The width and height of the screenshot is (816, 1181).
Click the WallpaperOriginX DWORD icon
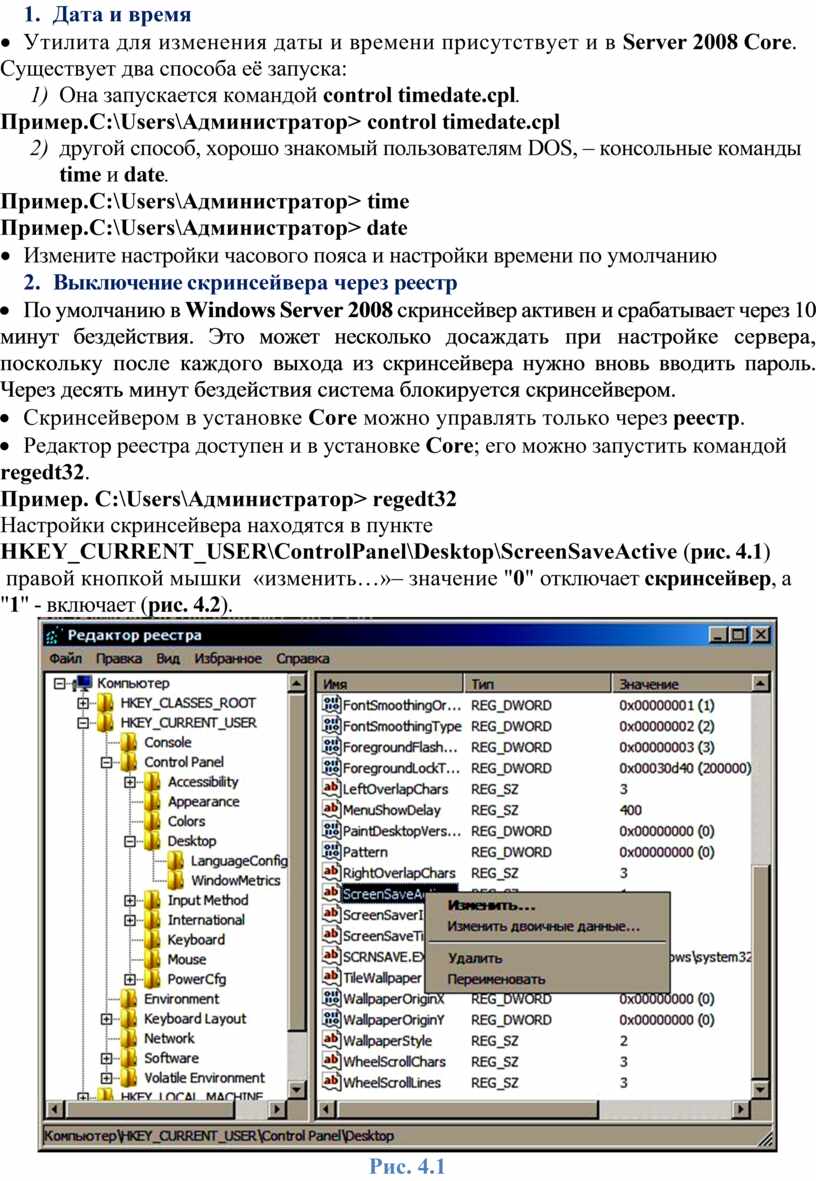[331, 999]
